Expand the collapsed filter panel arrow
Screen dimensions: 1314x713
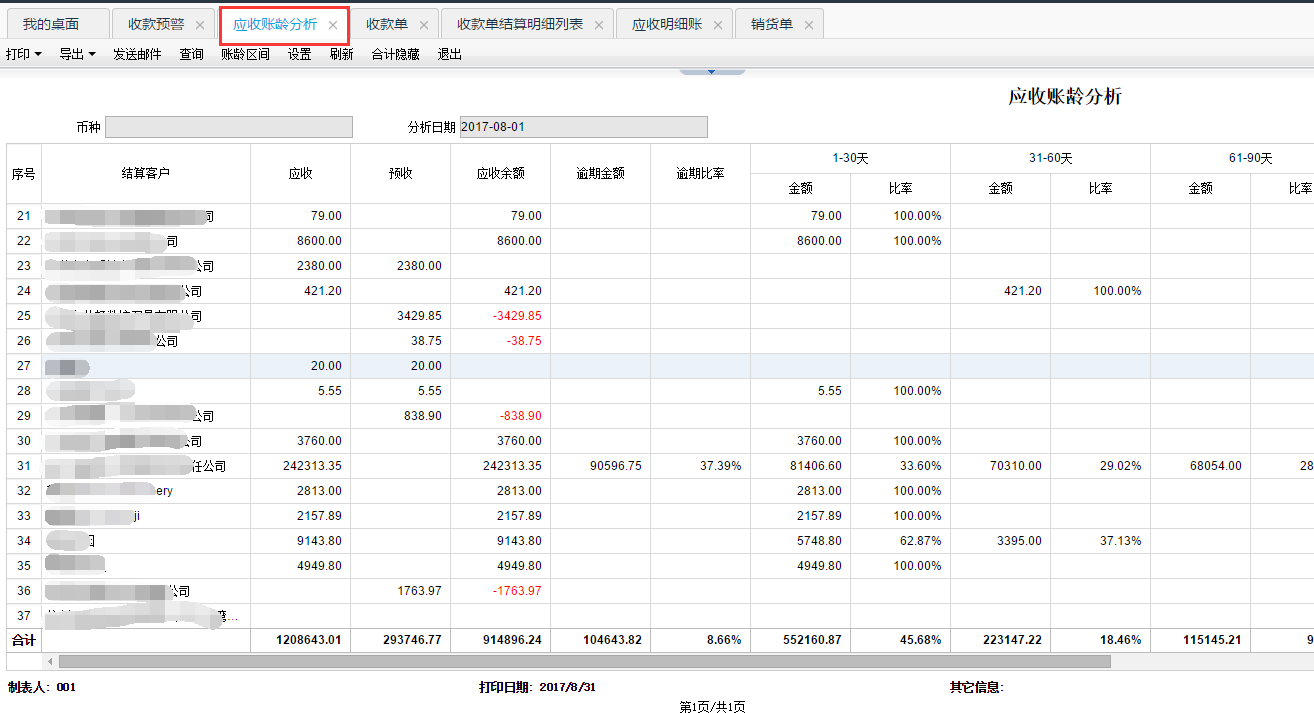(712, 71)
